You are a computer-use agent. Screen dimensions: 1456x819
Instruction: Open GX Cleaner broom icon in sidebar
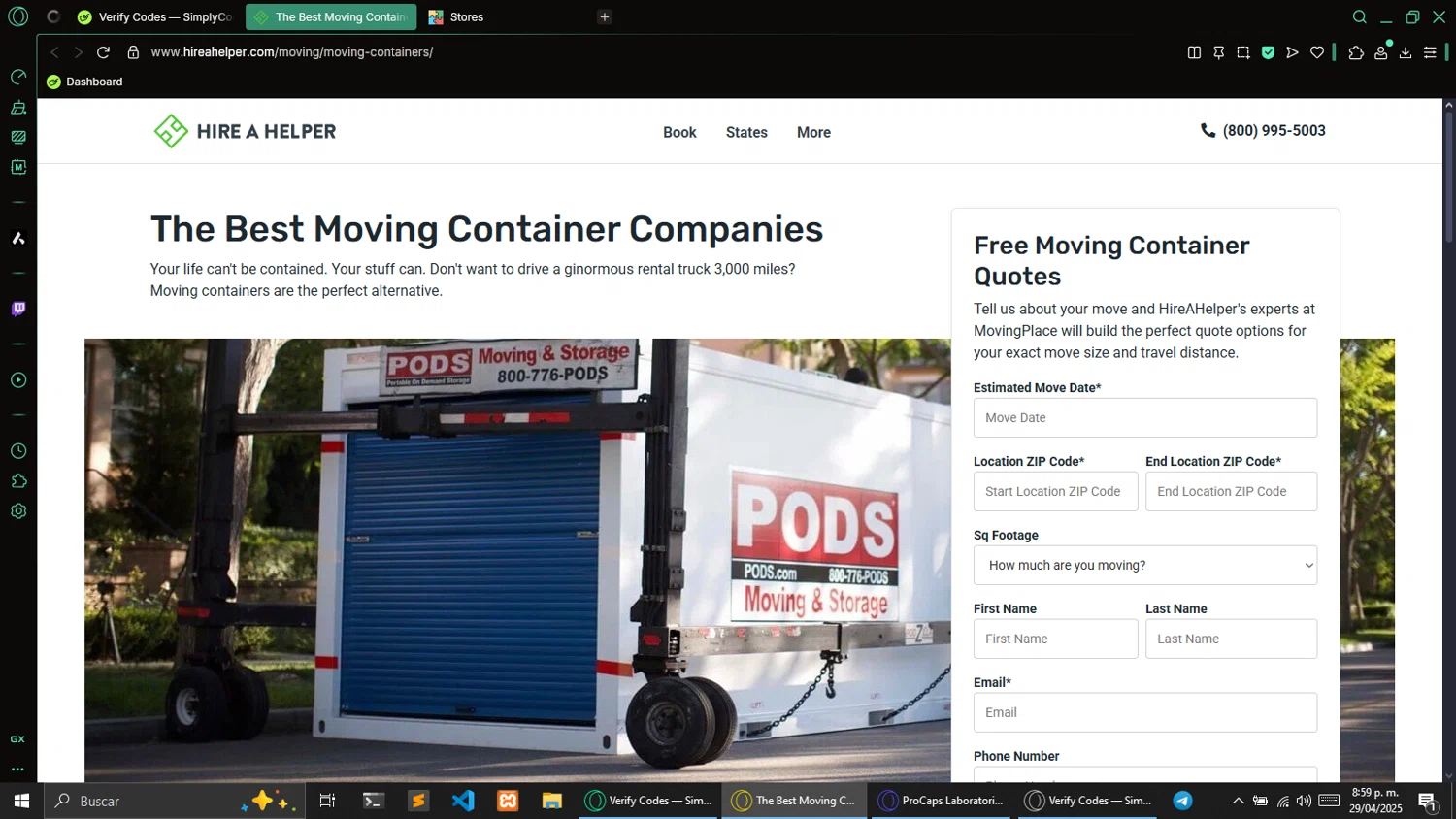coord(17,107)
